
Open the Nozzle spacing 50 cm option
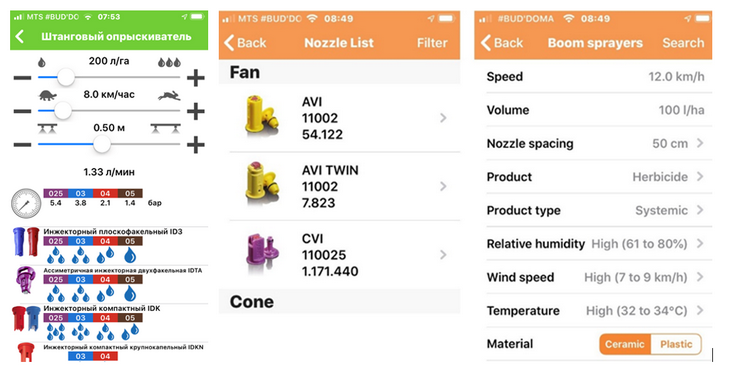(x=599, y=143)
